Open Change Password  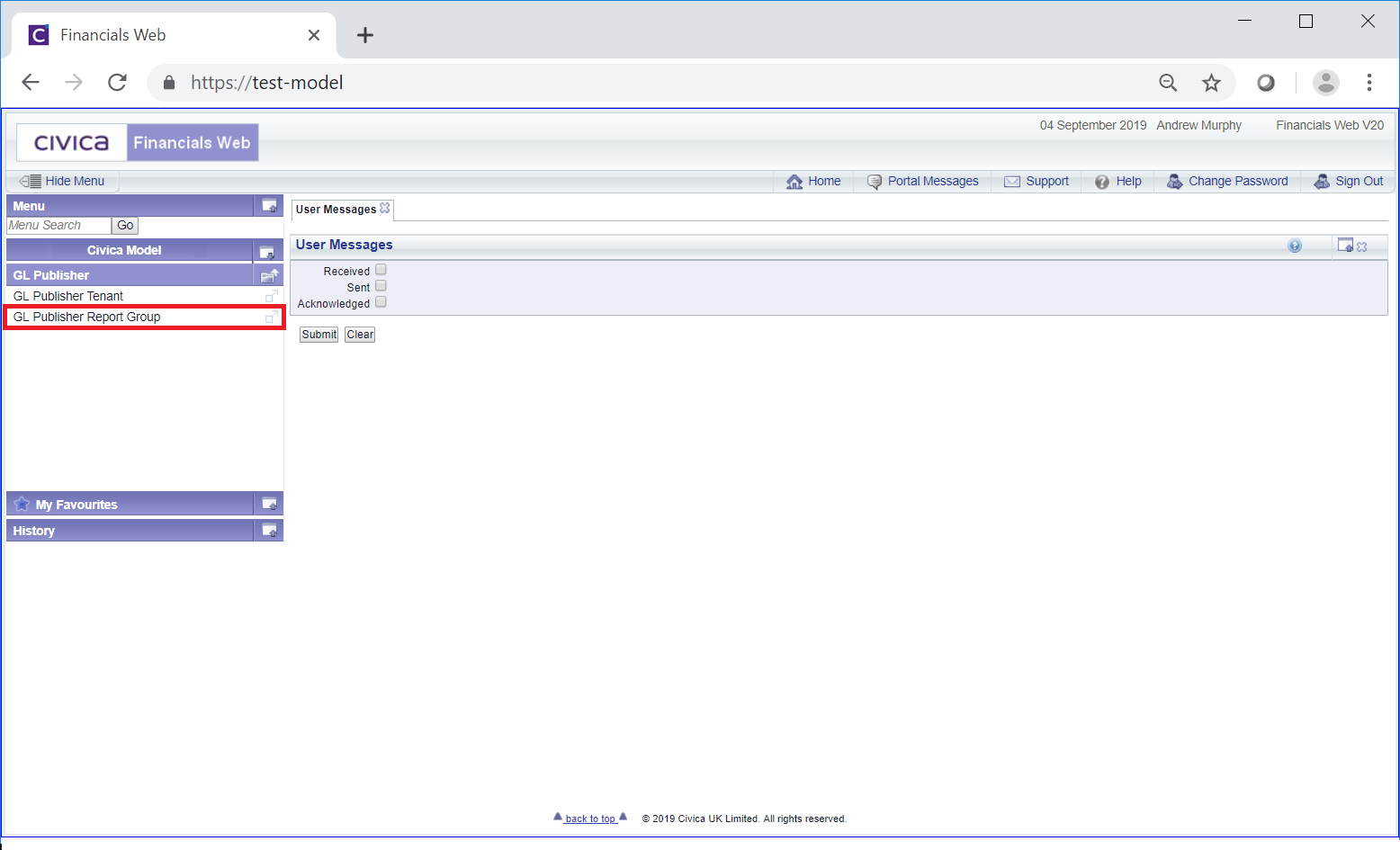[x=1227, y=181]
